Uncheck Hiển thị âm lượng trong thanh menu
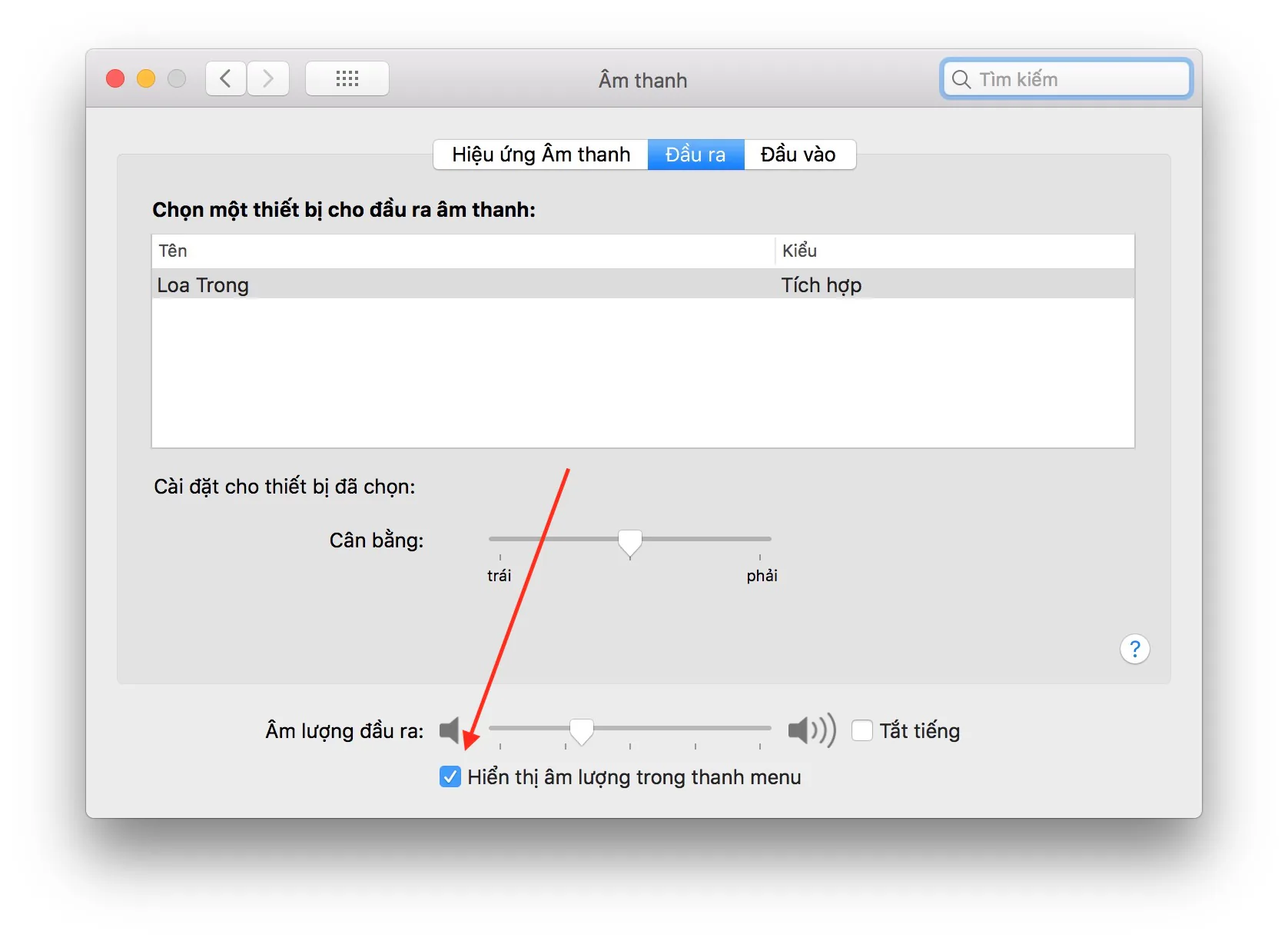The image size is (1288, 941). 450,776
